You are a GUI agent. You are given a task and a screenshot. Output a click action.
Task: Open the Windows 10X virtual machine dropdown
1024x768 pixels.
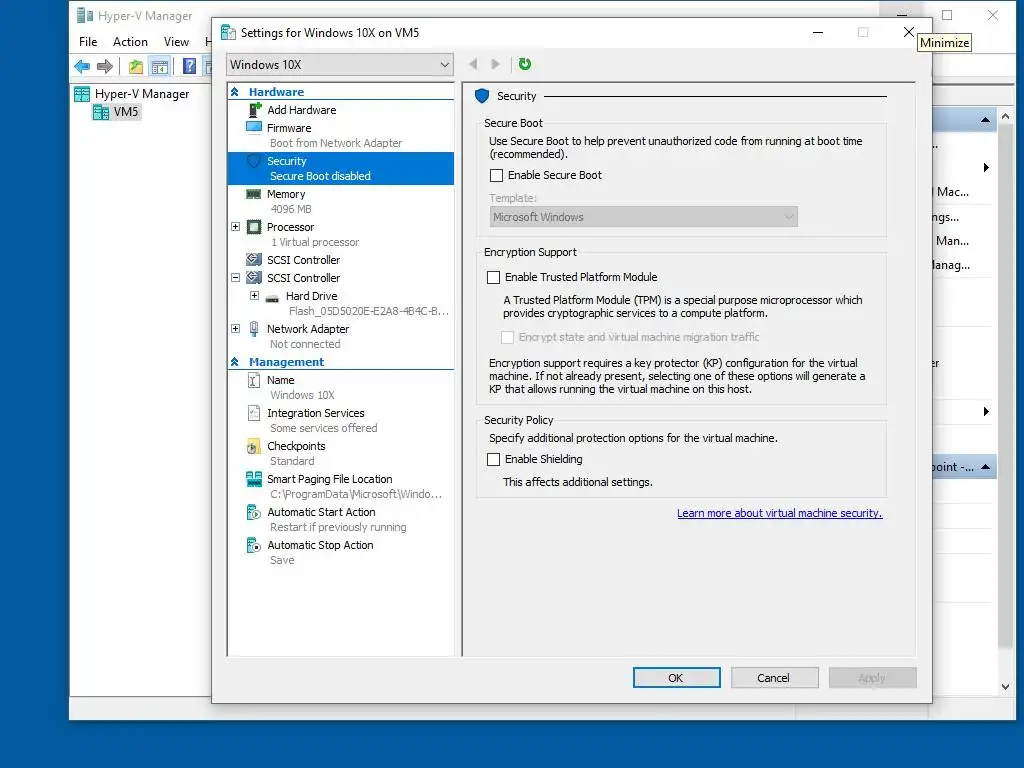tap(340, 65)
